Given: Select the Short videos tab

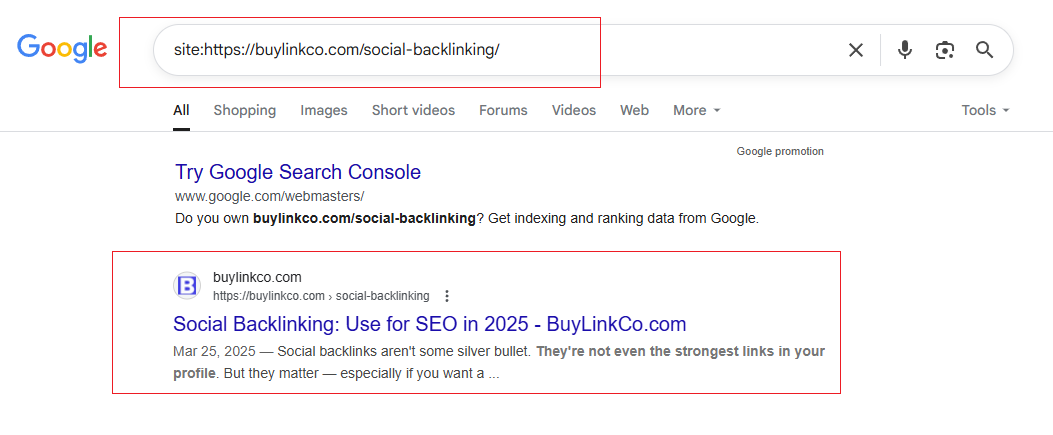Looking at the screenshot, I should [413, 110].
